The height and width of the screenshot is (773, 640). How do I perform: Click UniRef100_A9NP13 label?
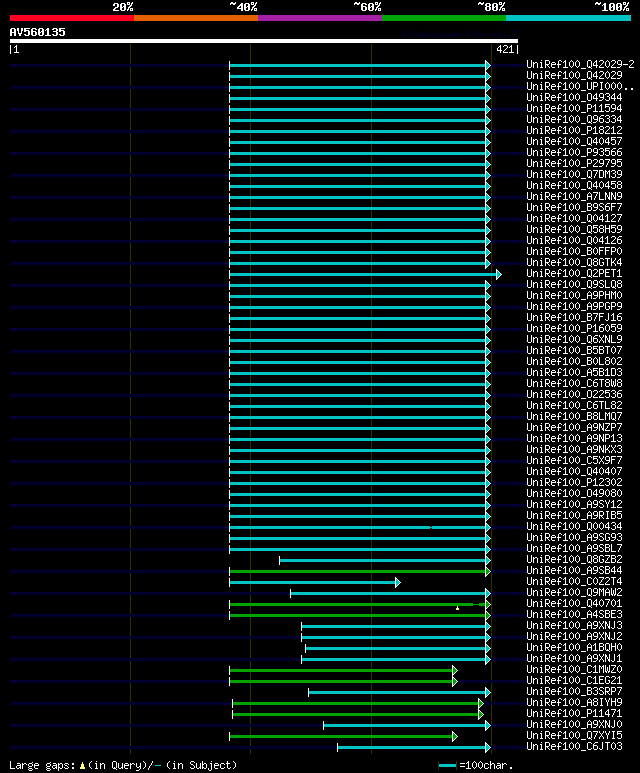tap(574, 438)
